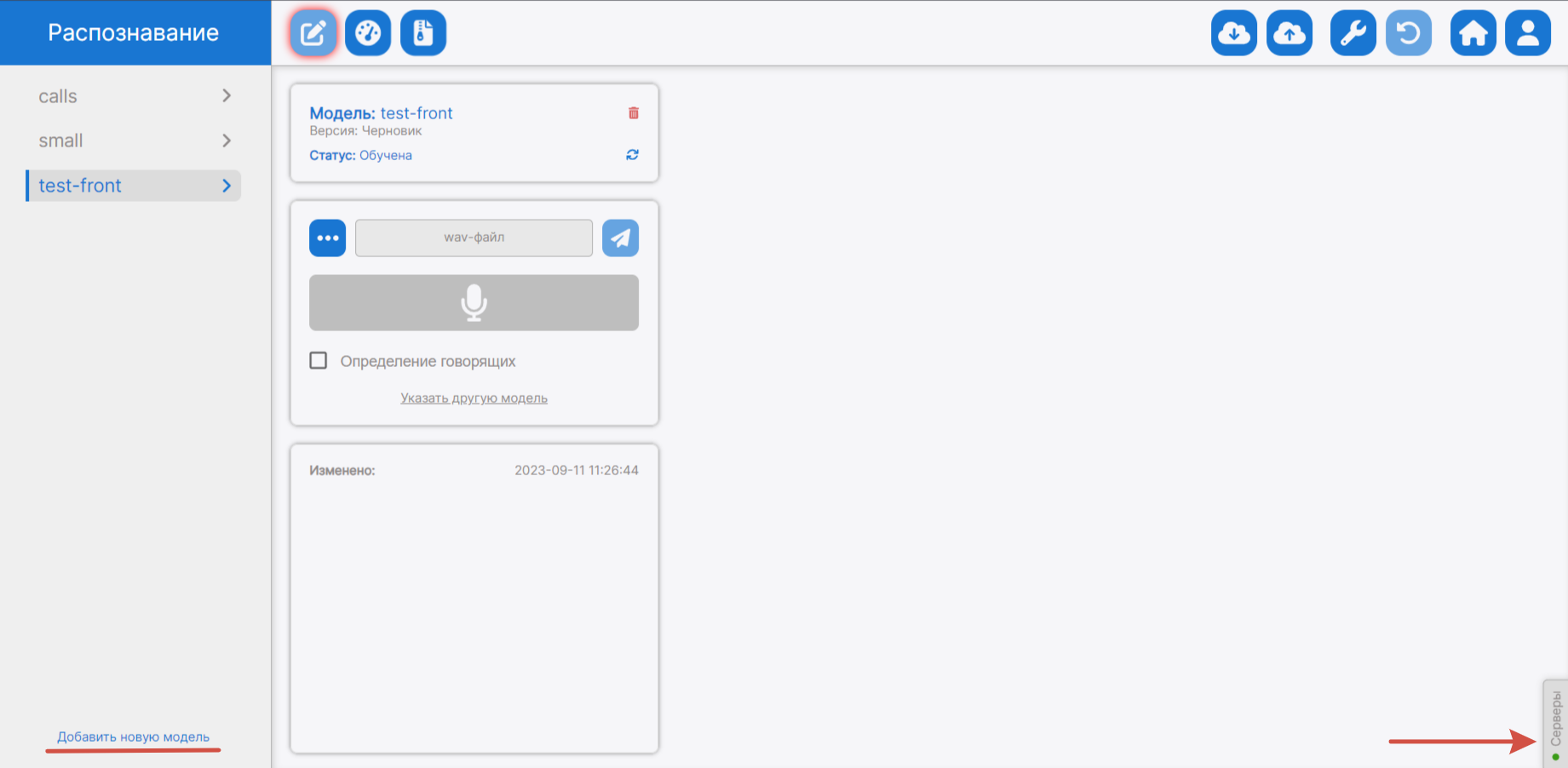
Task: Open settings with the wrench icon
Action: [x=1353, y=33]
